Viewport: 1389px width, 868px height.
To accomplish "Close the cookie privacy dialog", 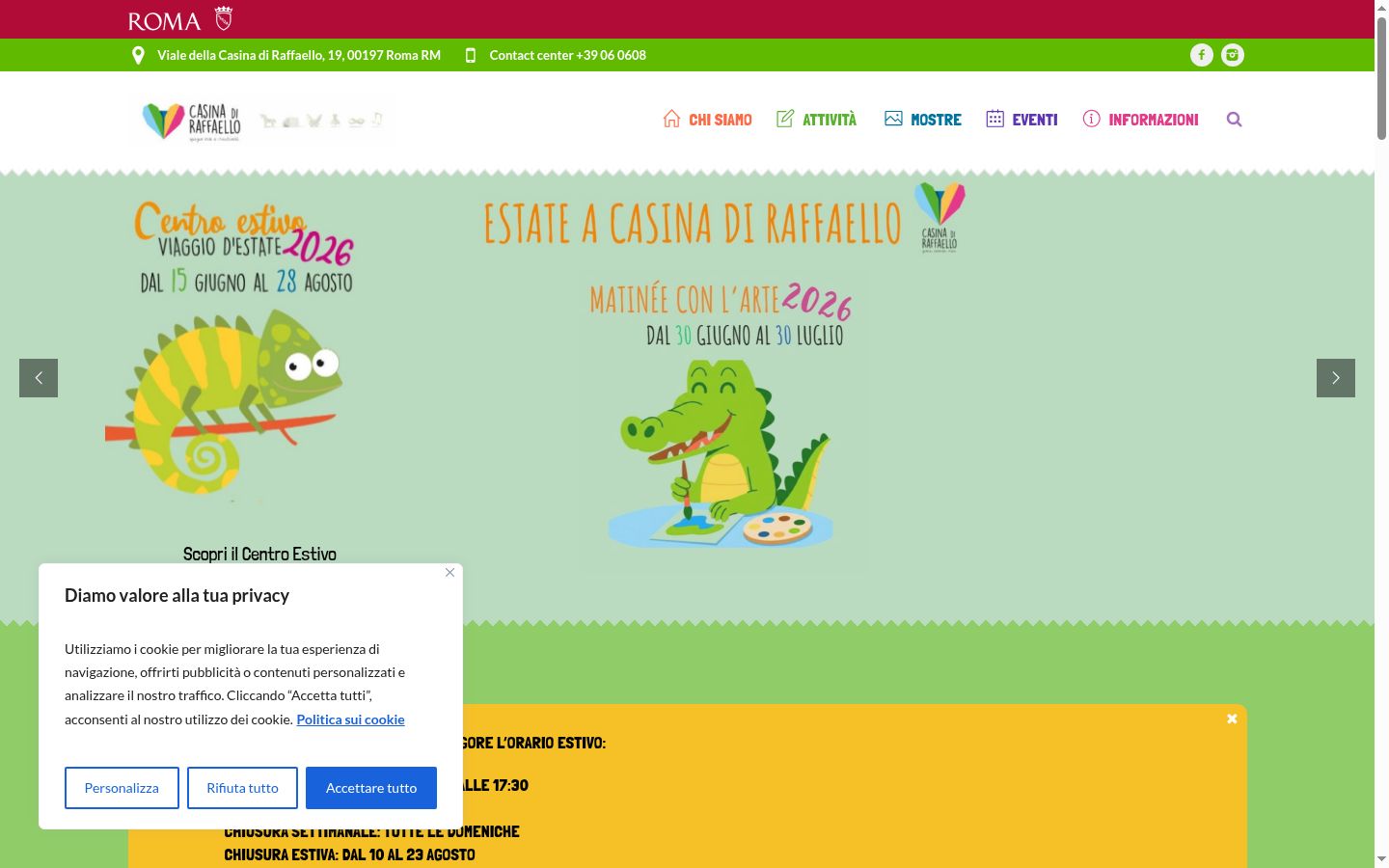I will click(449, 573).
